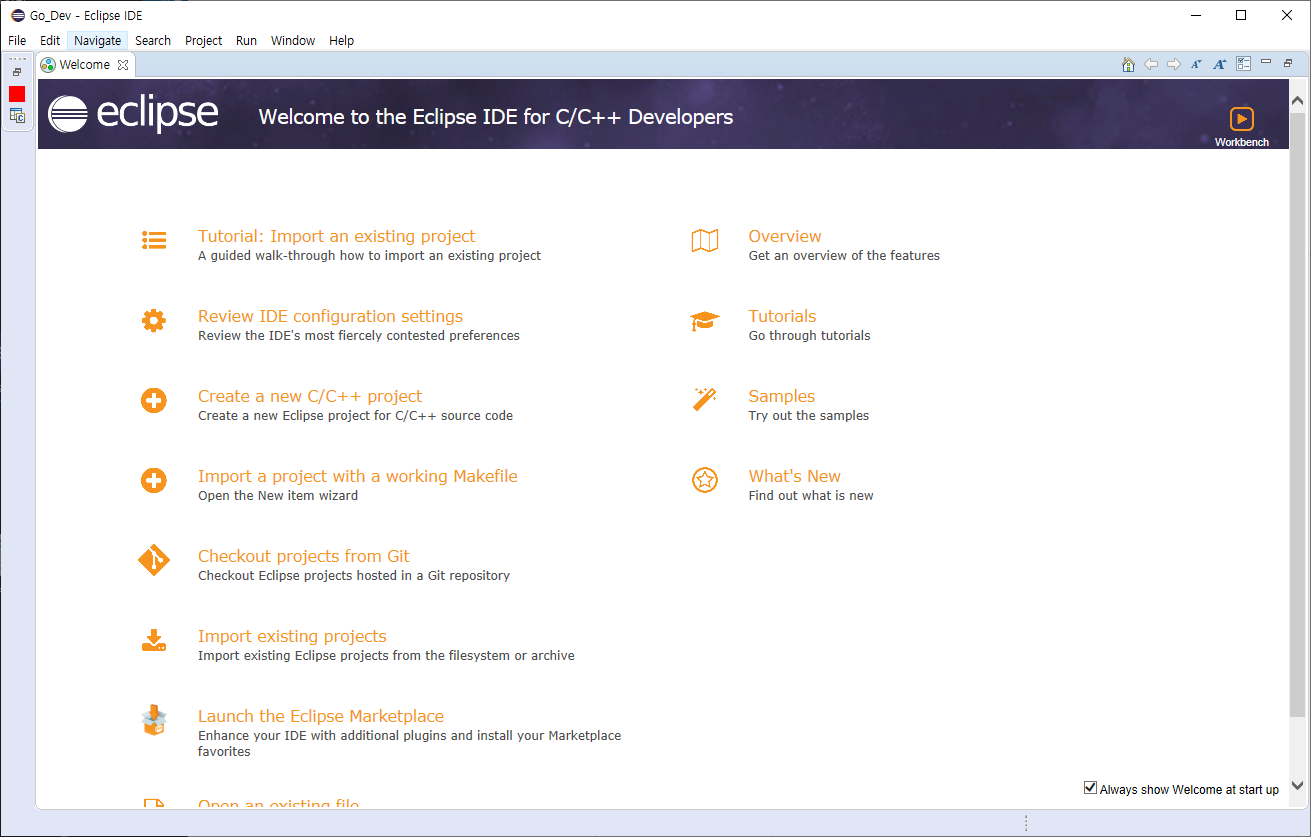Click Launch the Eclipse Marketplace link
The height and width of the screenshot is (837, 1311).
tap(321, 716)
